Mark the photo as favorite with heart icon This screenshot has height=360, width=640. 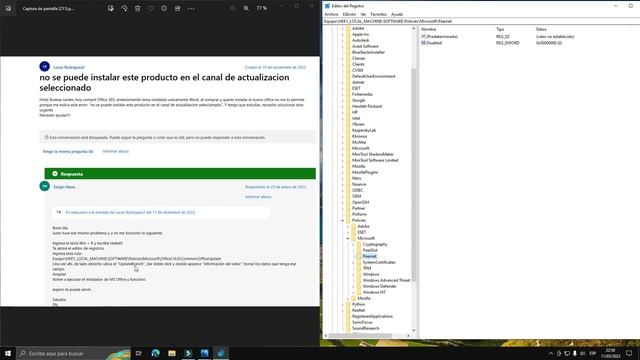tap(151, 8)
